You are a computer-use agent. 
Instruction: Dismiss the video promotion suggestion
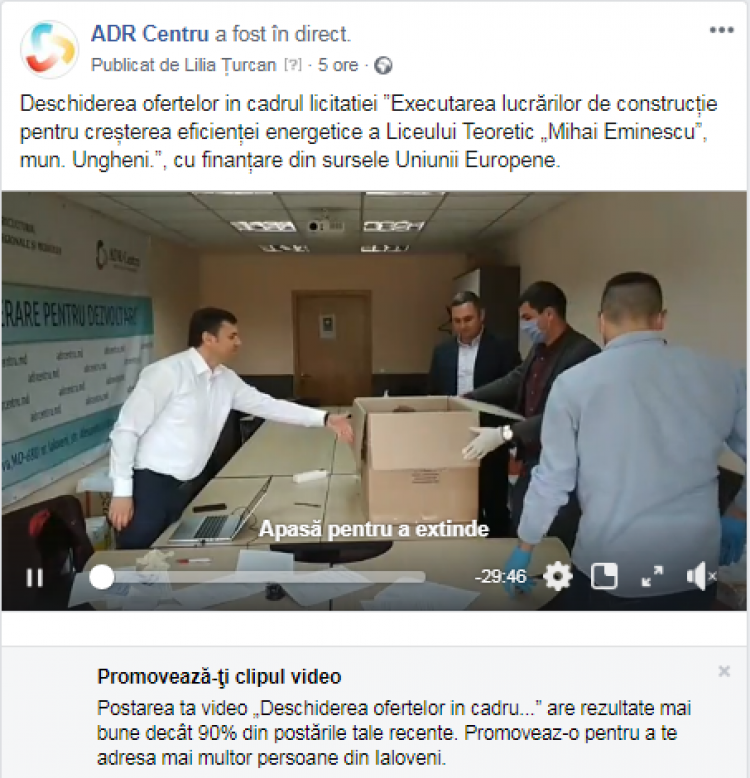(x=724, y=671)
